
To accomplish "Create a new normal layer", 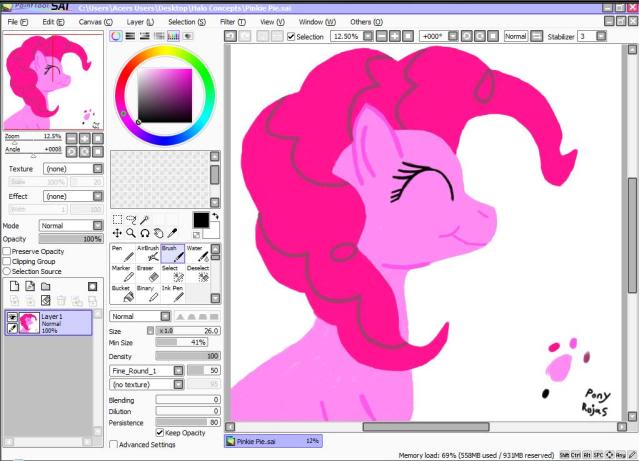I will click(x=14, y=286).
